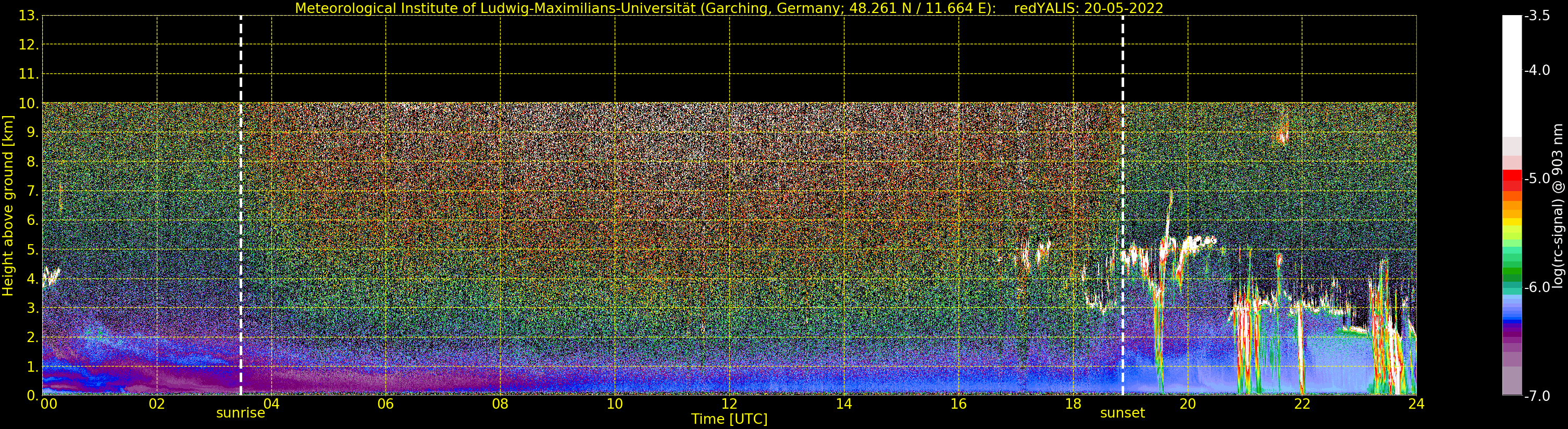Image resolution: width=1568 pixels, height=429 pixels.
Task: Click the white dashed sunset marker line
Action: [x=1123, y=206]
